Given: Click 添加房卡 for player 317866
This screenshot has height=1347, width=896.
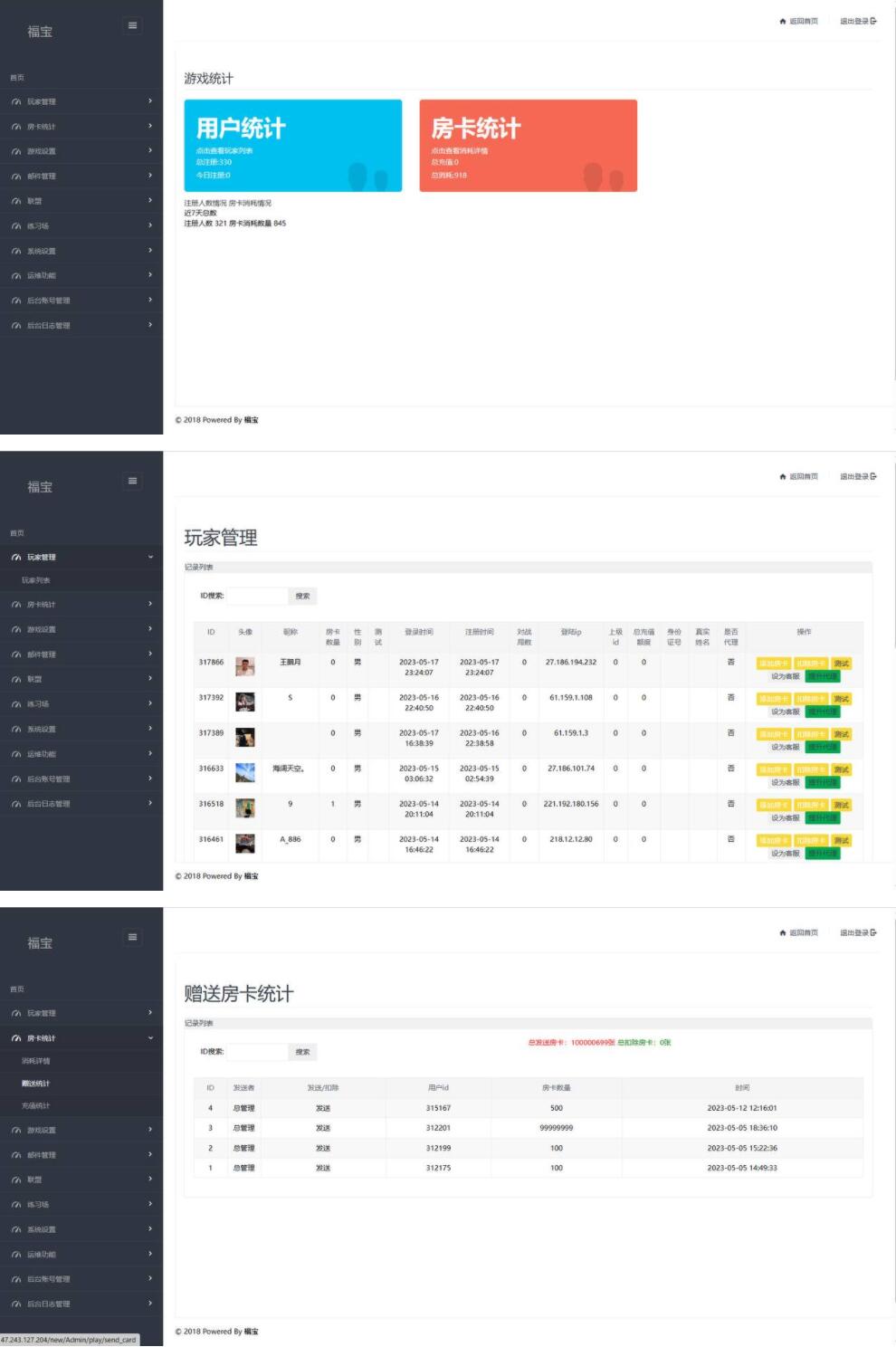Looking at the screenshot, I should pos(774,664).
